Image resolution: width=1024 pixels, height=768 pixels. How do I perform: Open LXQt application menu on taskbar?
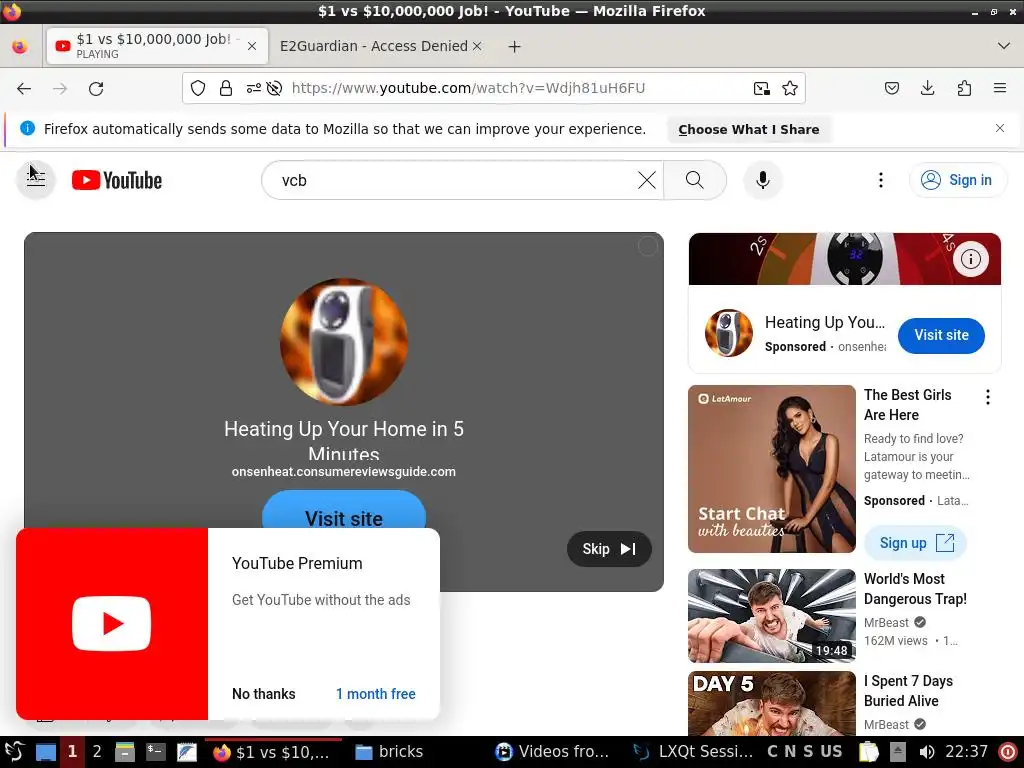point(14,752)
